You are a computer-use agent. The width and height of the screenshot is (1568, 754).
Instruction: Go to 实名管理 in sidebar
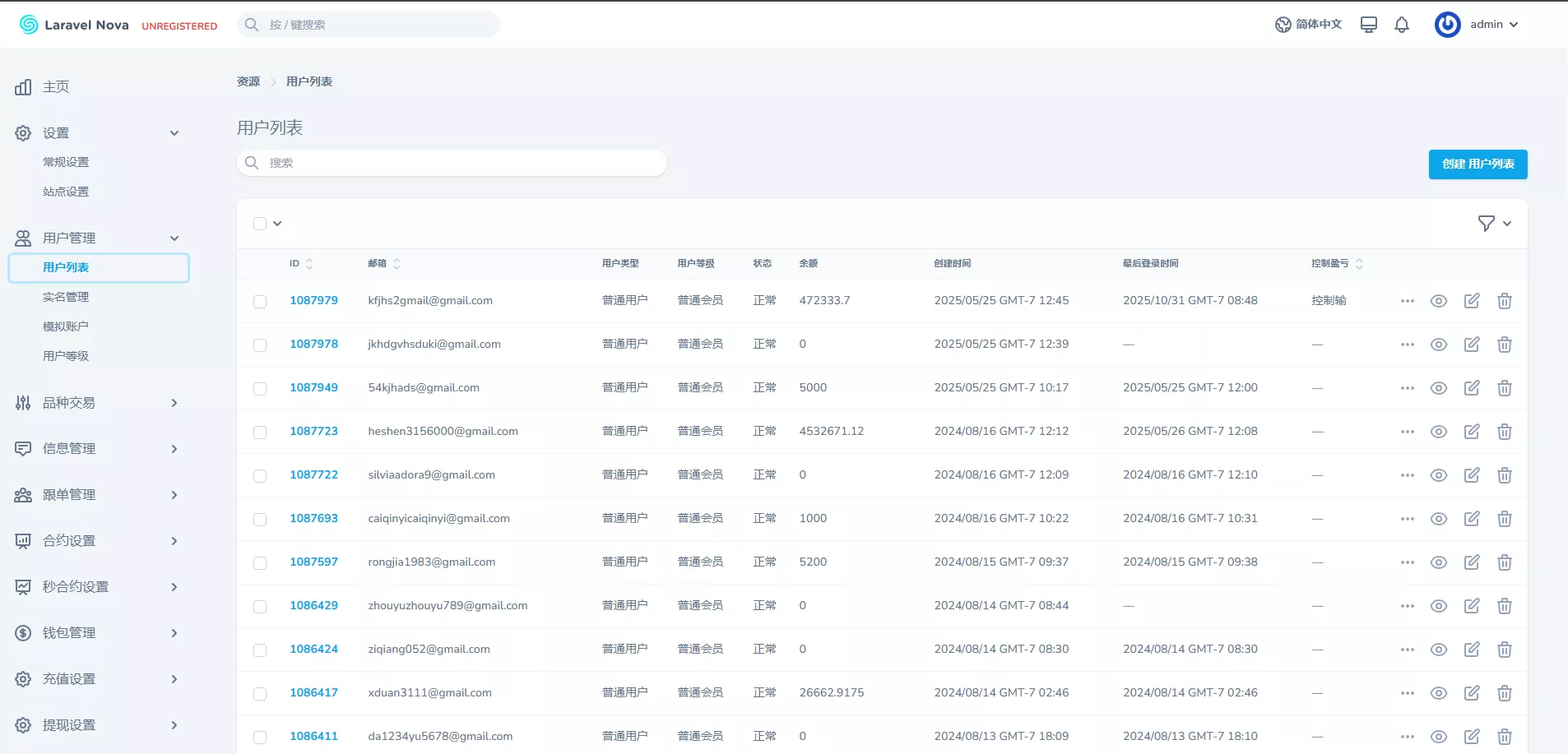[x=66, y=297]
